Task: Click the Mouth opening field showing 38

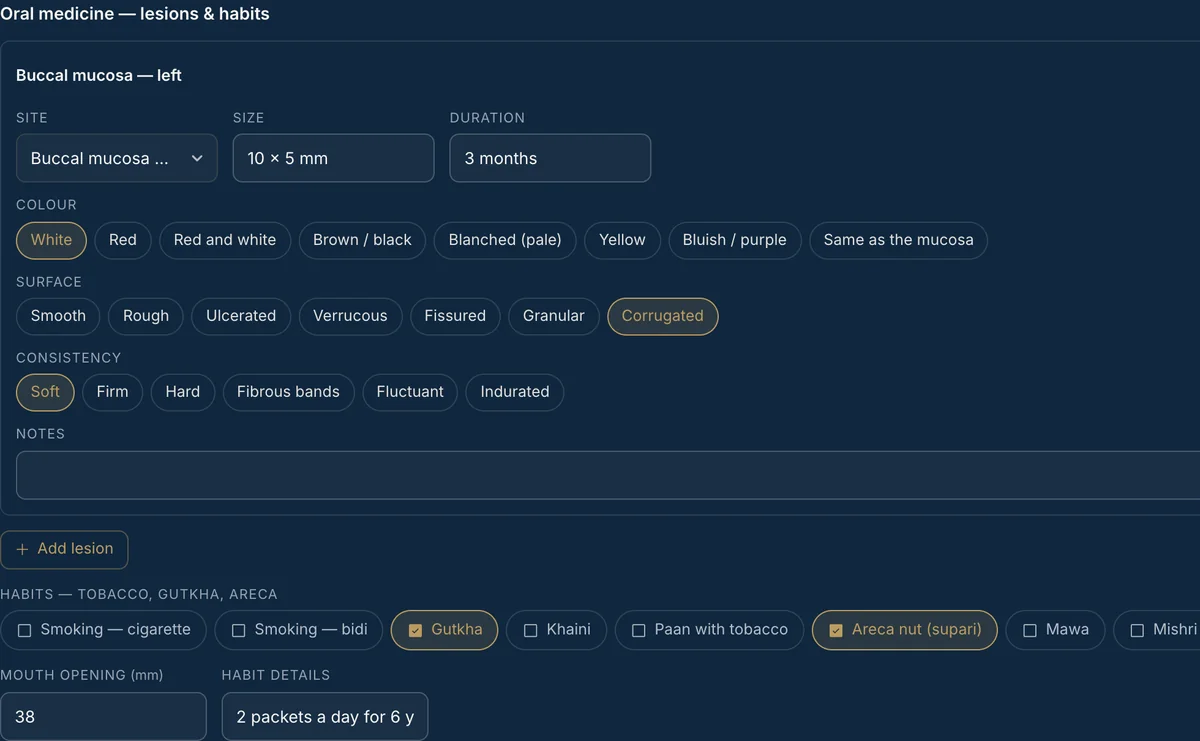Action: [104, 717]
